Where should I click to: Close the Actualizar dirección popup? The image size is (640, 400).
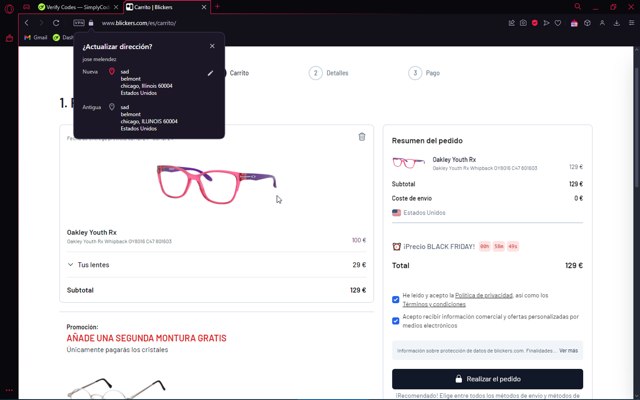[x=212, y=46]
